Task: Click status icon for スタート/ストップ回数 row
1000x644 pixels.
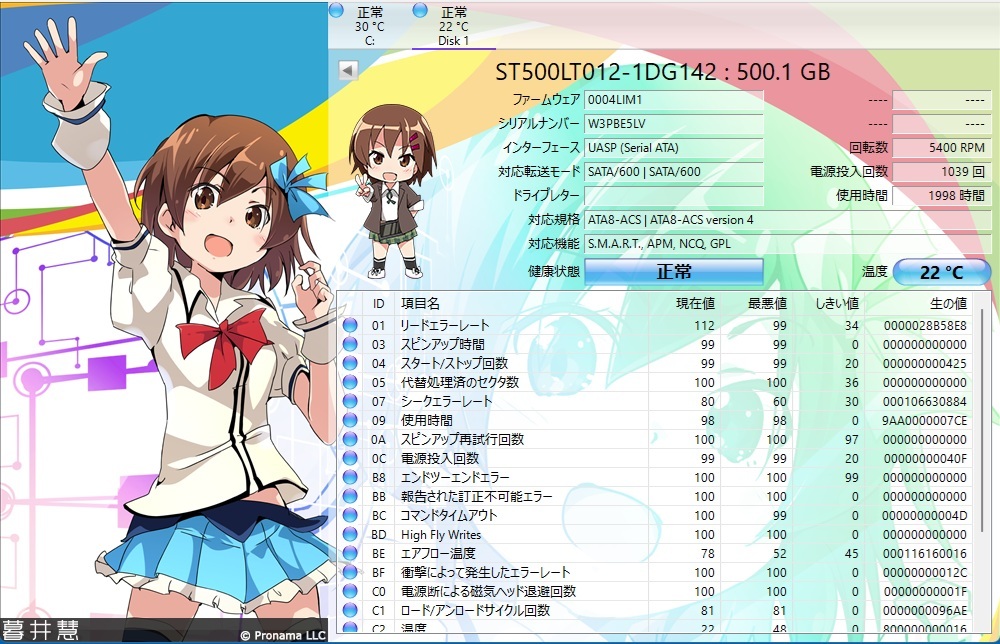Action: coord(350,363)
